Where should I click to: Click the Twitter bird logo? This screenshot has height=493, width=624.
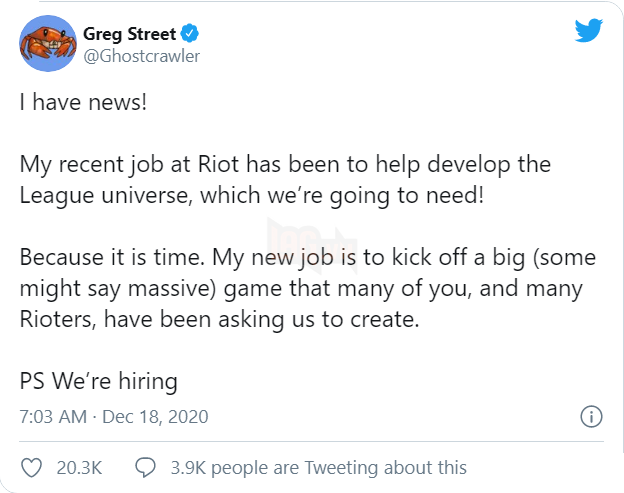[x=589, y=31]
